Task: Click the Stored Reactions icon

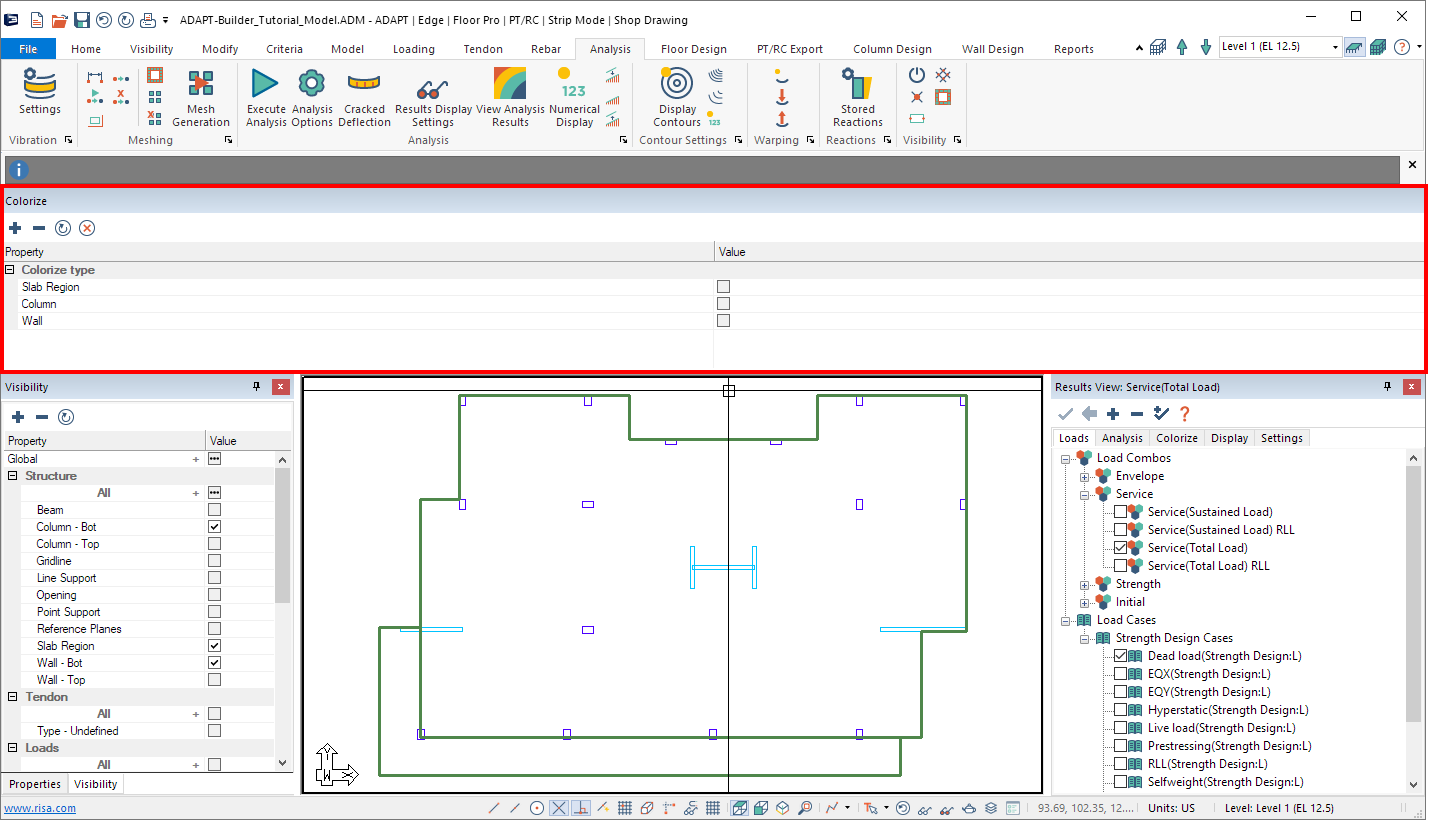Action: (857, 85)
